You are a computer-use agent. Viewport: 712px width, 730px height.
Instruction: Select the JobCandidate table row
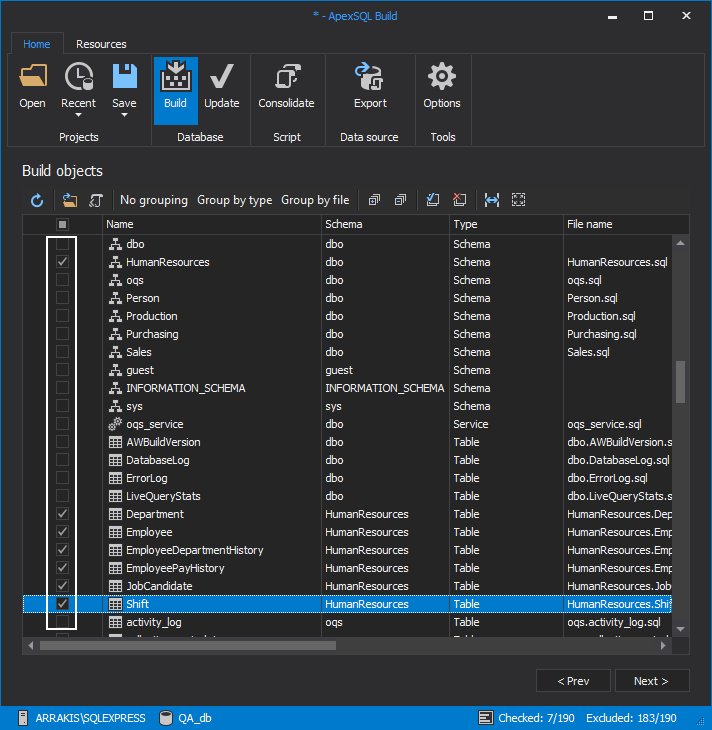[x=347, y=586]
